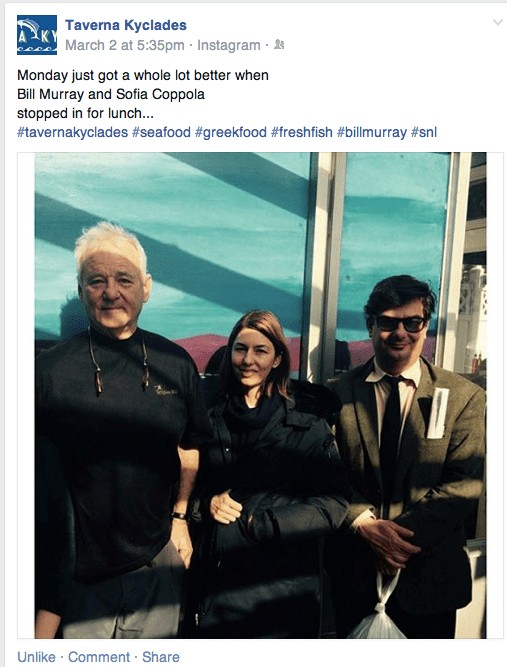Open the posted photo in viewer
507x667 pixels.
pyautogui.click(x=260, y=395)
